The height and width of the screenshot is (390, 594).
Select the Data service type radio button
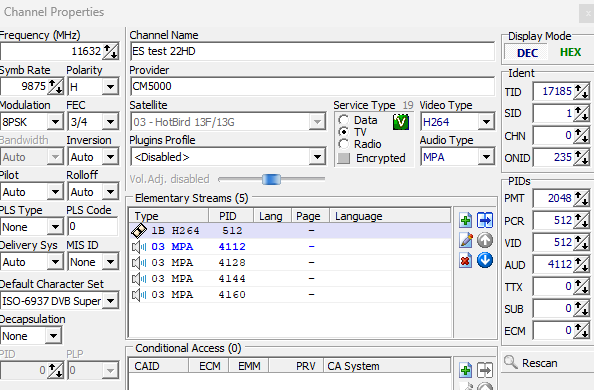point(344,120)
